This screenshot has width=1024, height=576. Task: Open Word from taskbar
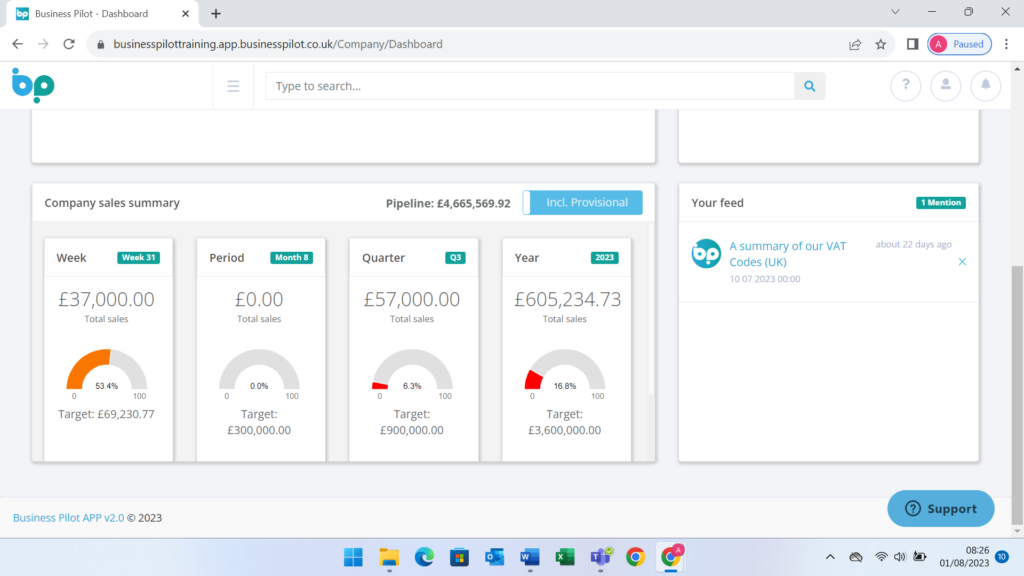coord(530,557)
